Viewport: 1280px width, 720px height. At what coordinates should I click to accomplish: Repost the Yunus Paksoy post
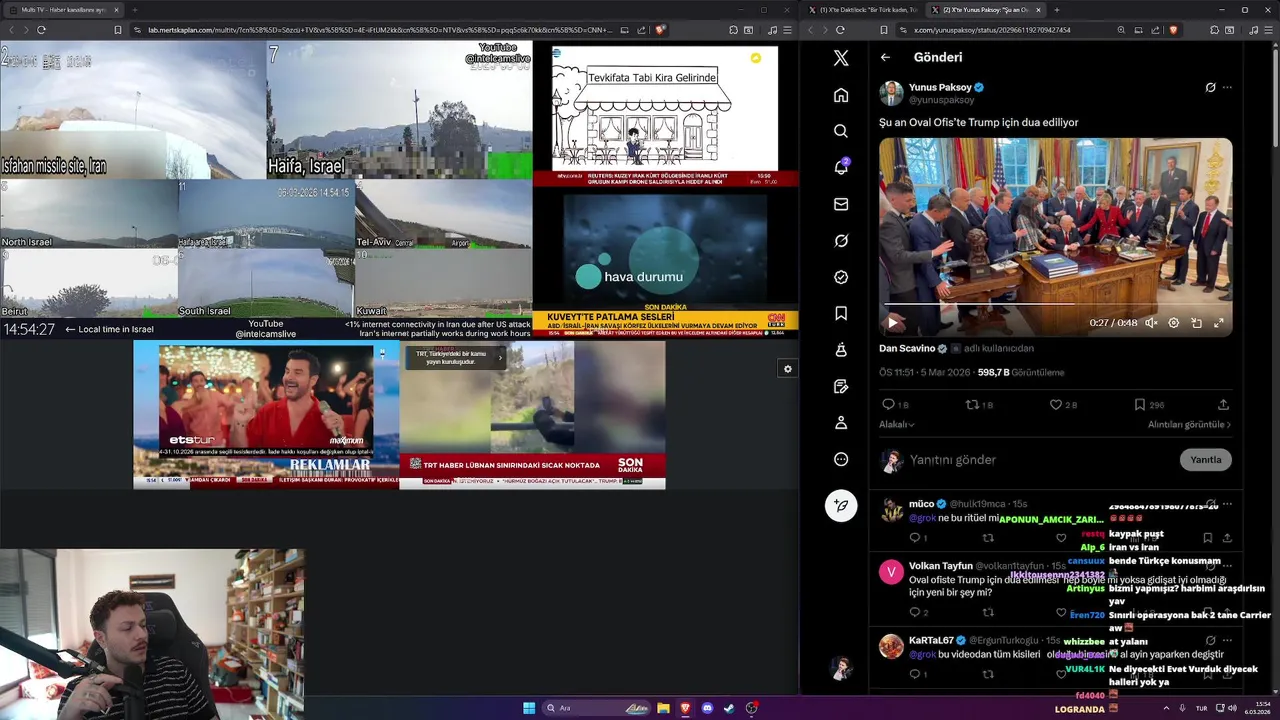[x=971, y=404]
